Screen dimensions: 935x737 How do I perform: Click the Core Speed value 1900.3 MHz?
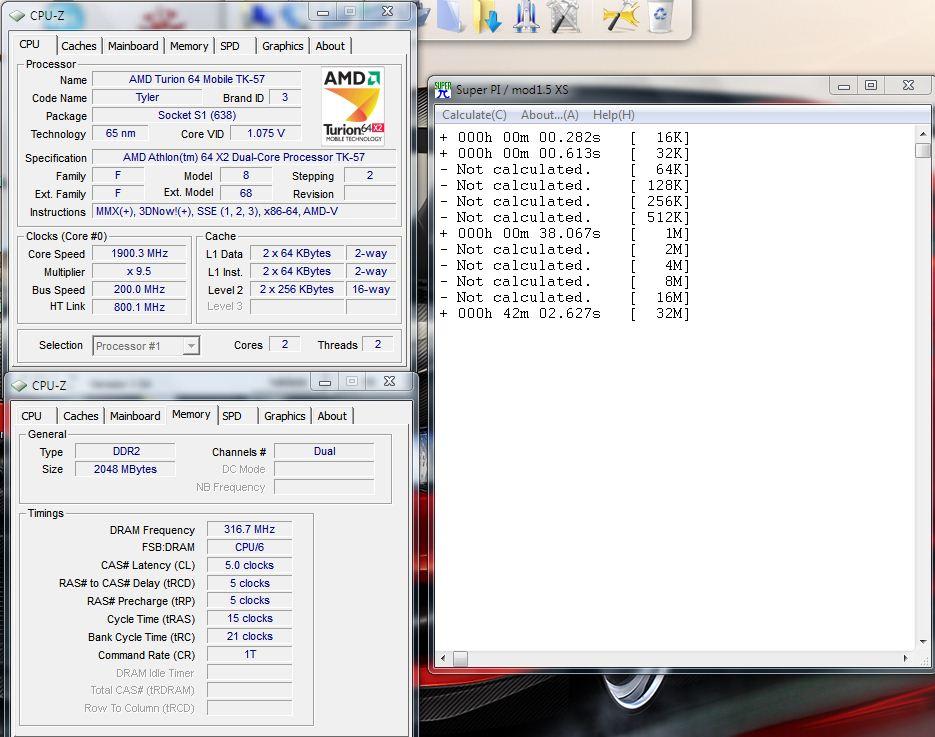[x=140, y=253]
